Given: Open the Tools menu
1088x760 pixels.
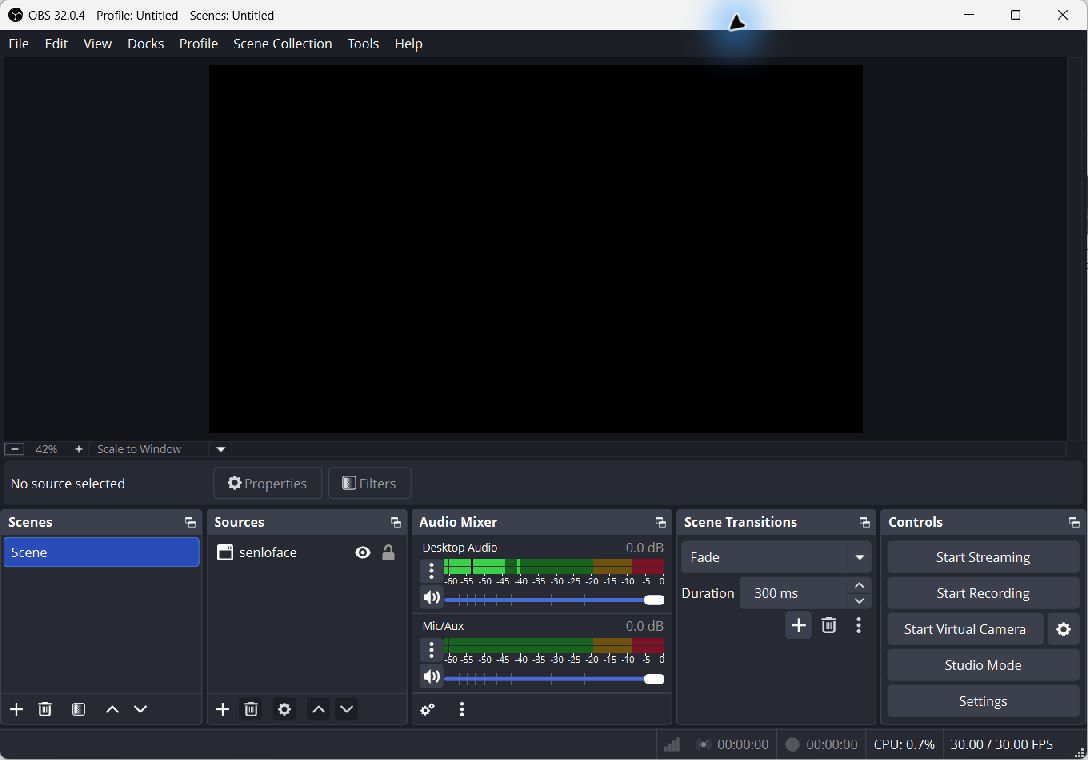Looking at the screenshot, I should 363,44.
